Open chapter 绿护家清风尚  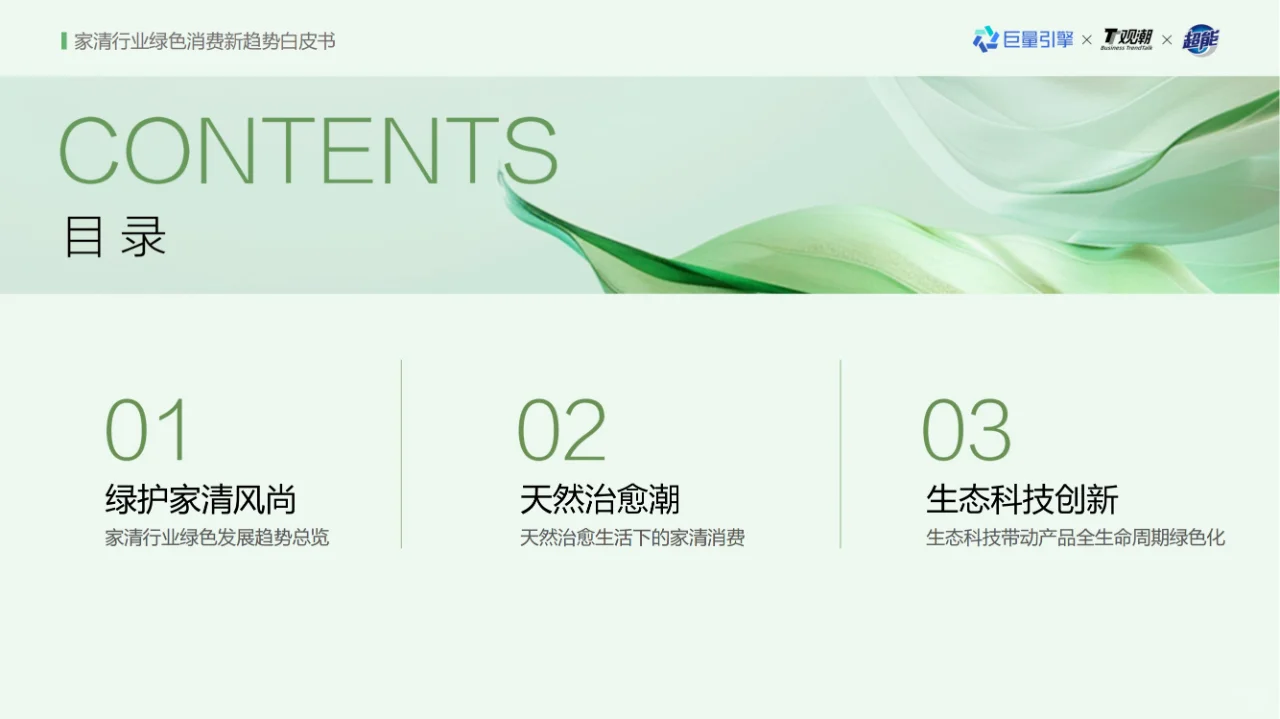tap(202, 499)
